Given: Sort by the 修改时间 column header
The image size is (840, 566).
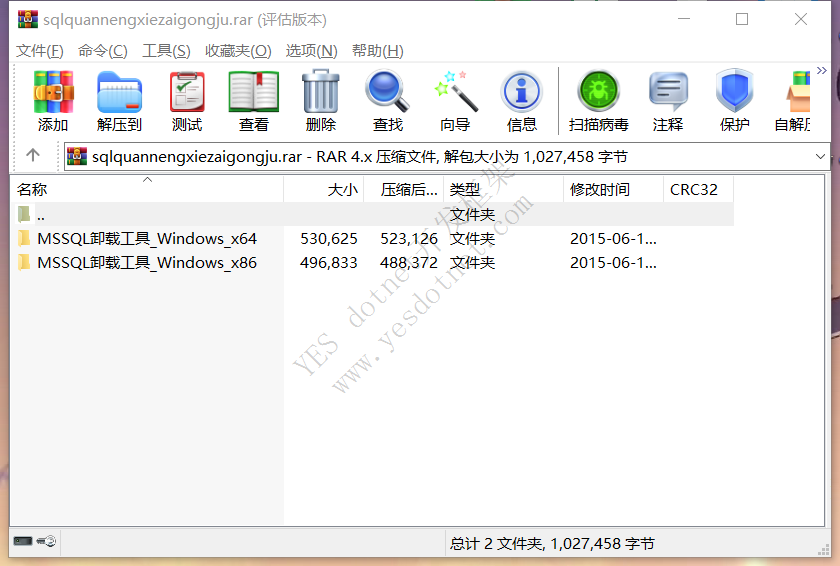Looking at the screenshot, I should [x=613, y=190].
